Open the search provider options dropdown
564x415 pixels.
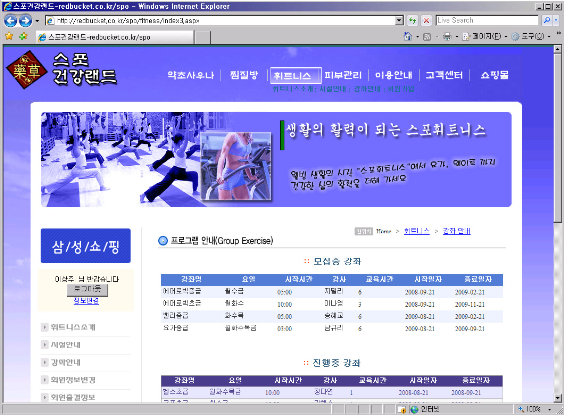pyautogui.click(x=556, y=20)
